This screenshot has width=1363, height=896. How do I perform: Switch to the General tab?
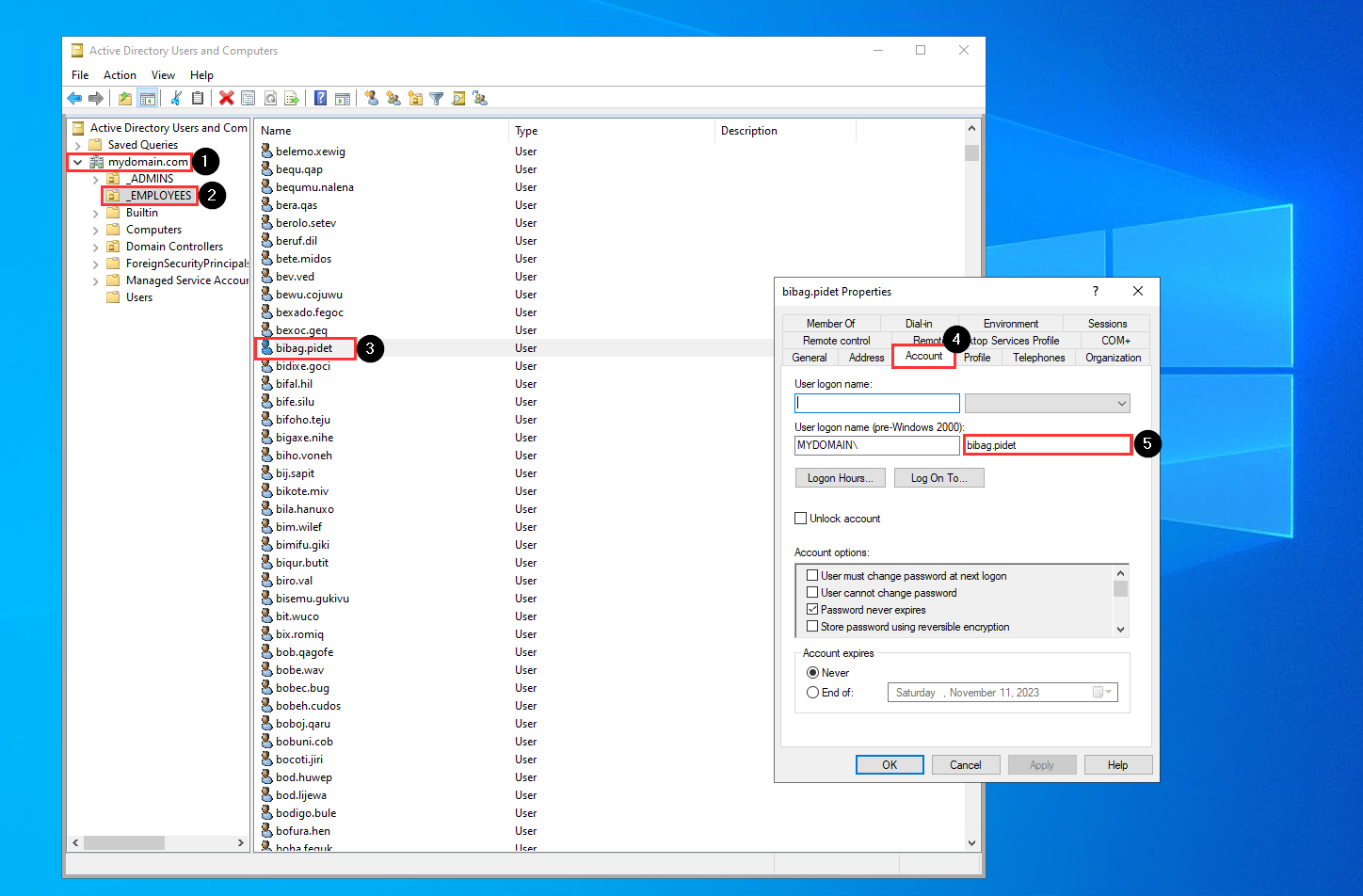(810, 358)
